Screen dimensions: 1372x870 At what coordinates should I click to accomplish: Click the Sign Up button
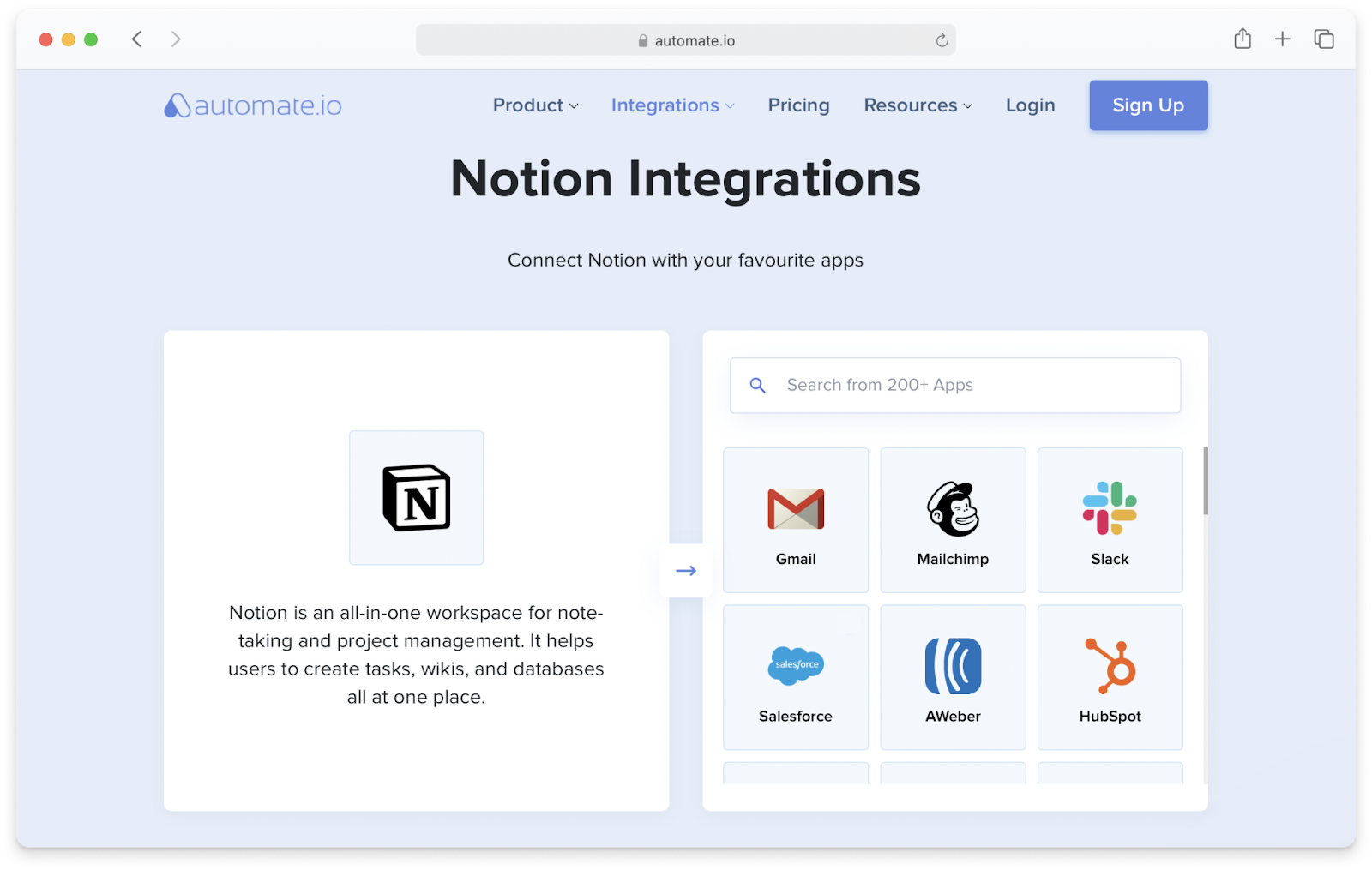[1148, 105]
